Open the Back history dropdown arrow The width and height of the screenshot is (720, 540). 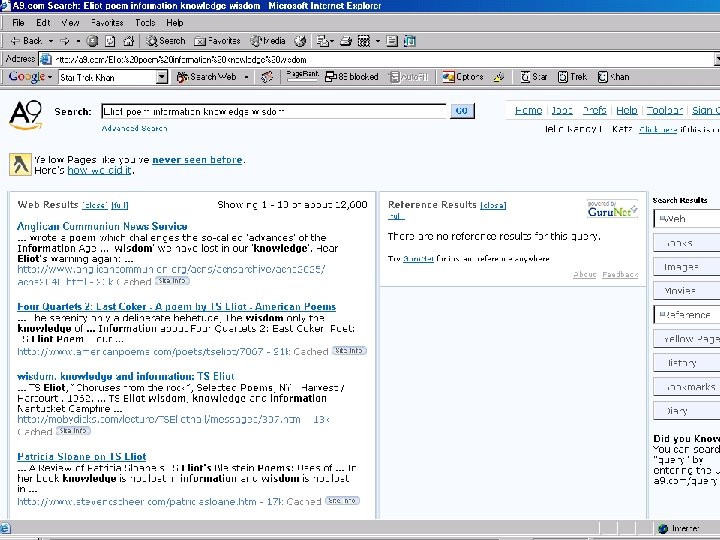[51, 41]
